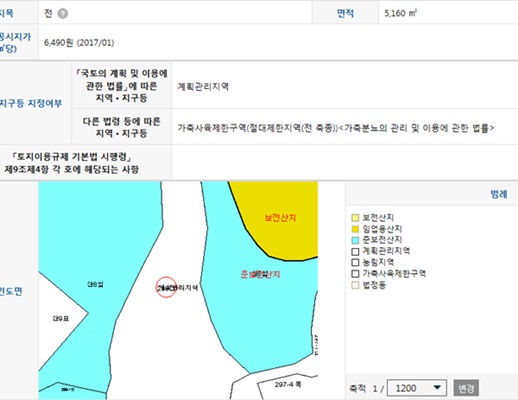
Task: Click the 준보전산지 red label on map
Action: (x=260, y=274)
